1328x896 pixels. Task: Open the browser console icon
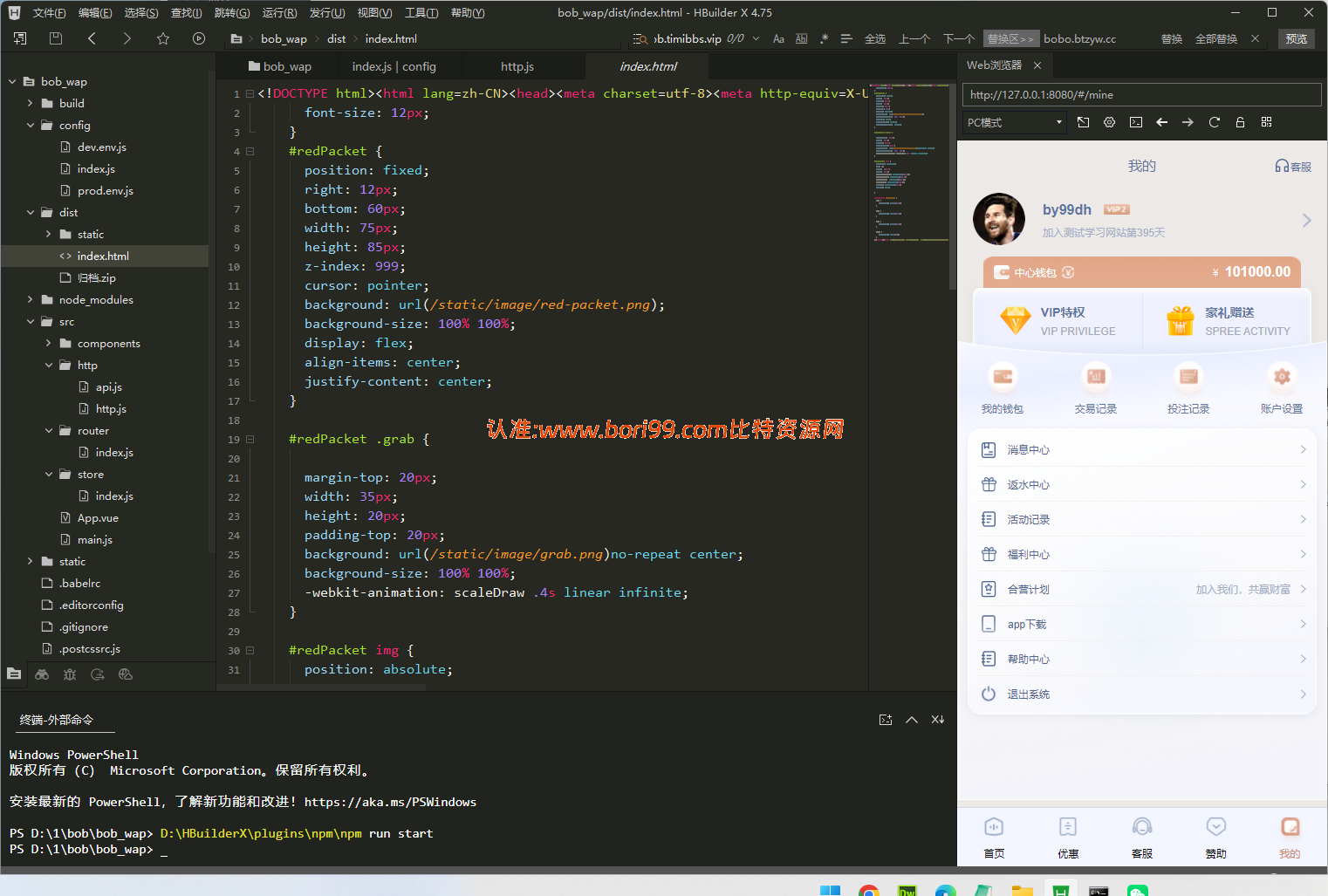(x=1135, y=122)
